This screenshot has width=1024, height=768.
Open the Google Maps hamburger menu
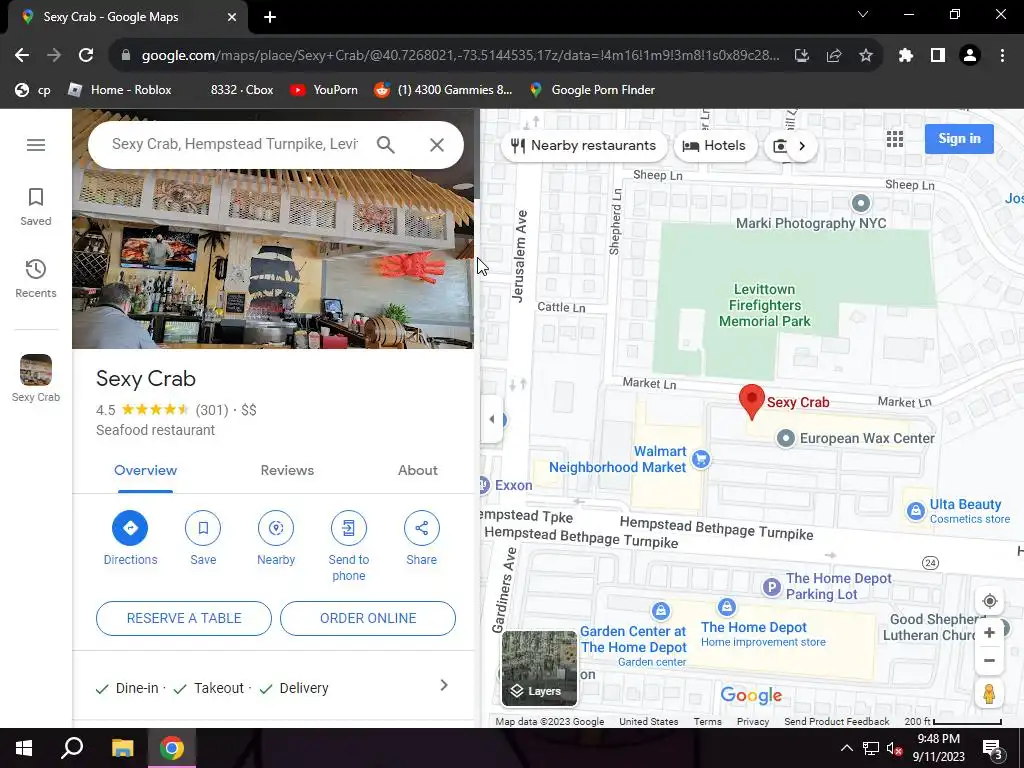point(36,145)
